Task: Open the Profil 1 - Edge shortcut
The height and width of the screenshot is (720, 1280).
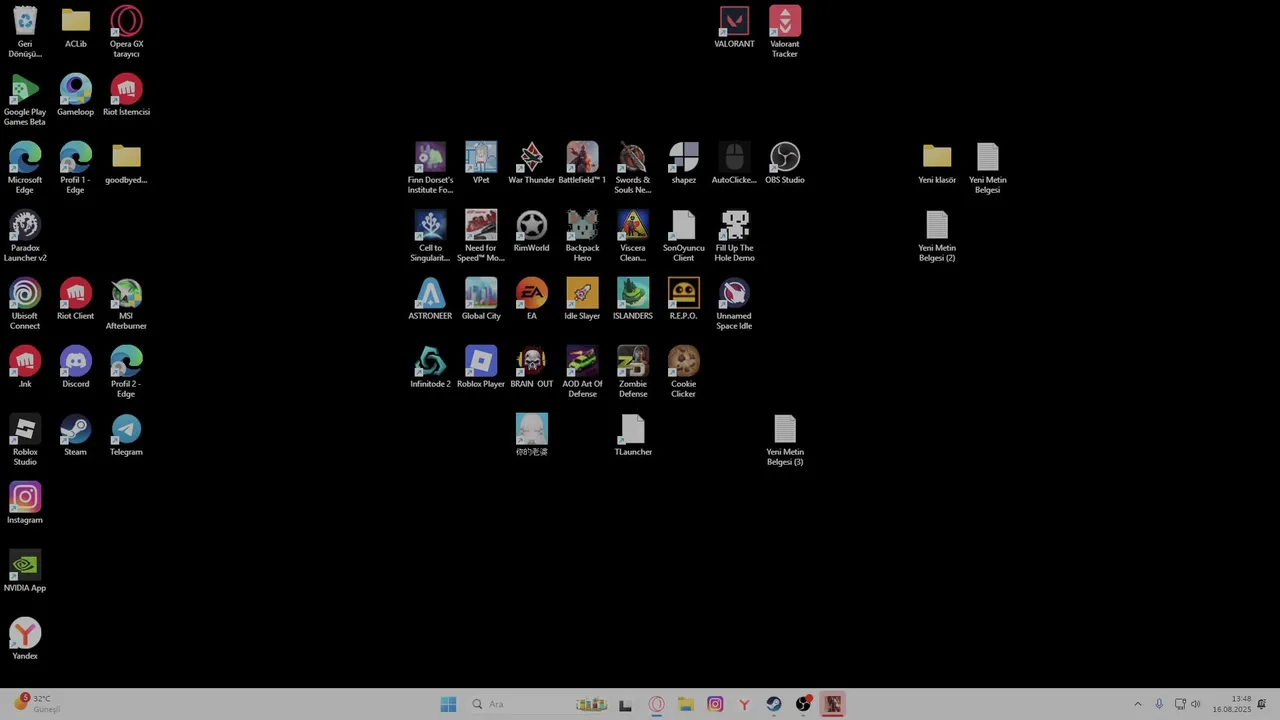Action: click(x=75, y=158)
